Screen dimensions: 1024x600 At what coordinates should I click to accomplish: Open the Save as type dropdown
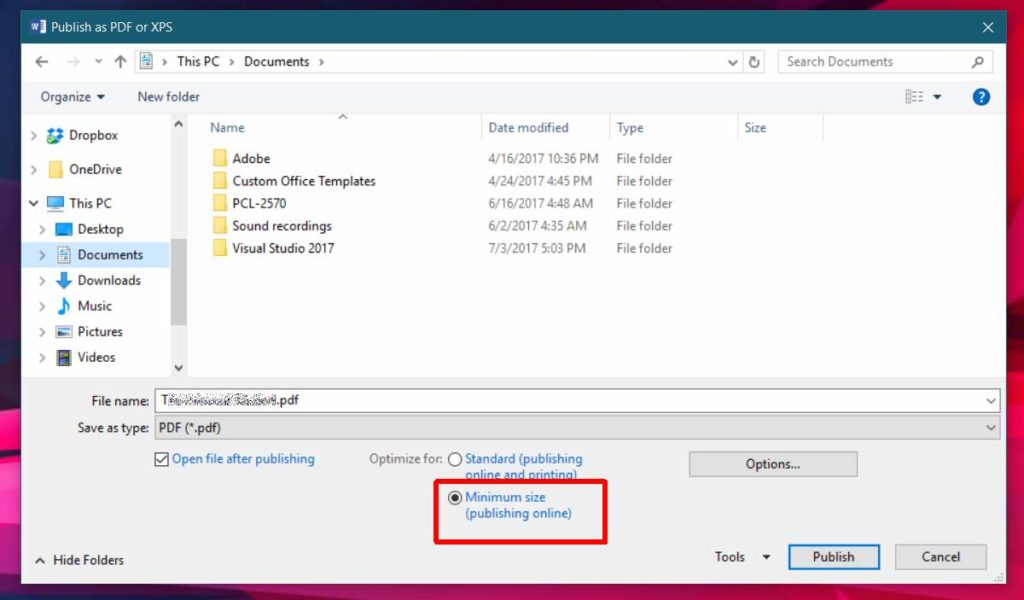tap(988, 427)
